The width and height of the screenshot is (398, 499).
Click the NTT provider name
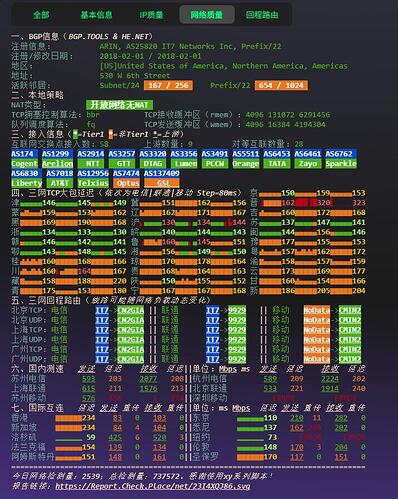click(91, 164)
